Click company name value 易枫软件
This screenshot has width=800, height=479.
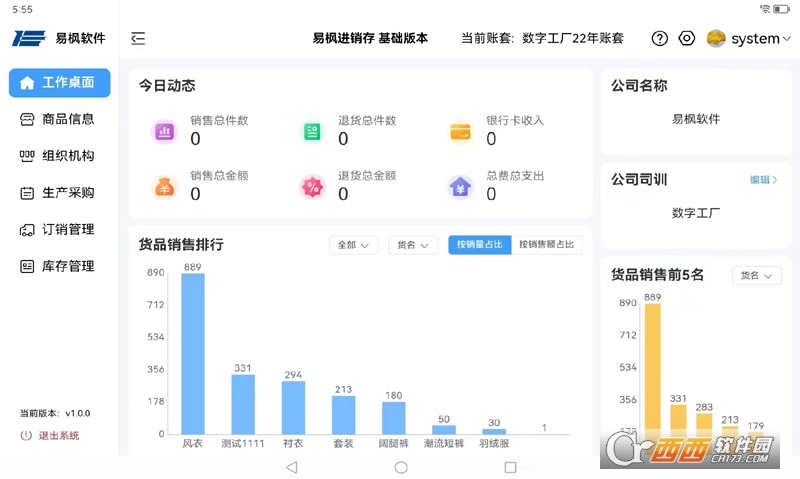coord(695,119)
